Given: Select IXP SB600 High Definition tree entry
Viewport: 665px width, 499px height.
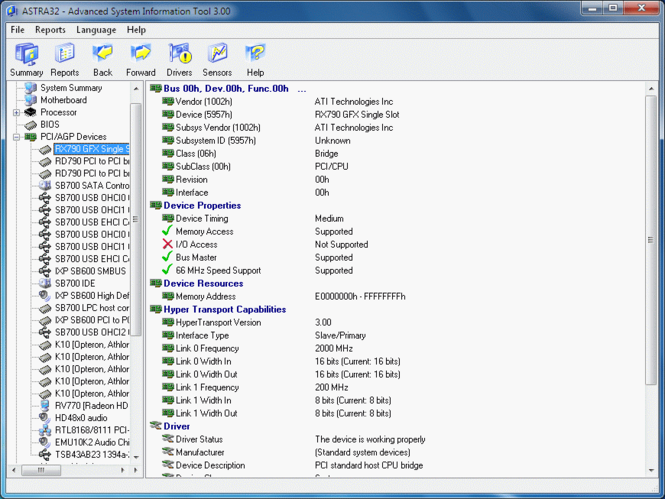Looking at the screenshot, I should [x=92, y=295].
